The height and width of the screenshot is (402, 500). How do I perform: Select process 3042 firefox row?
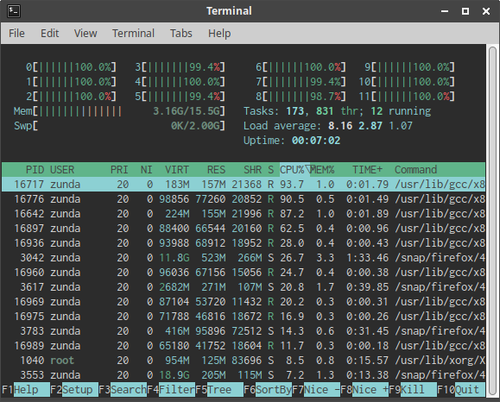pyautogui.click(x=243, y=258)
